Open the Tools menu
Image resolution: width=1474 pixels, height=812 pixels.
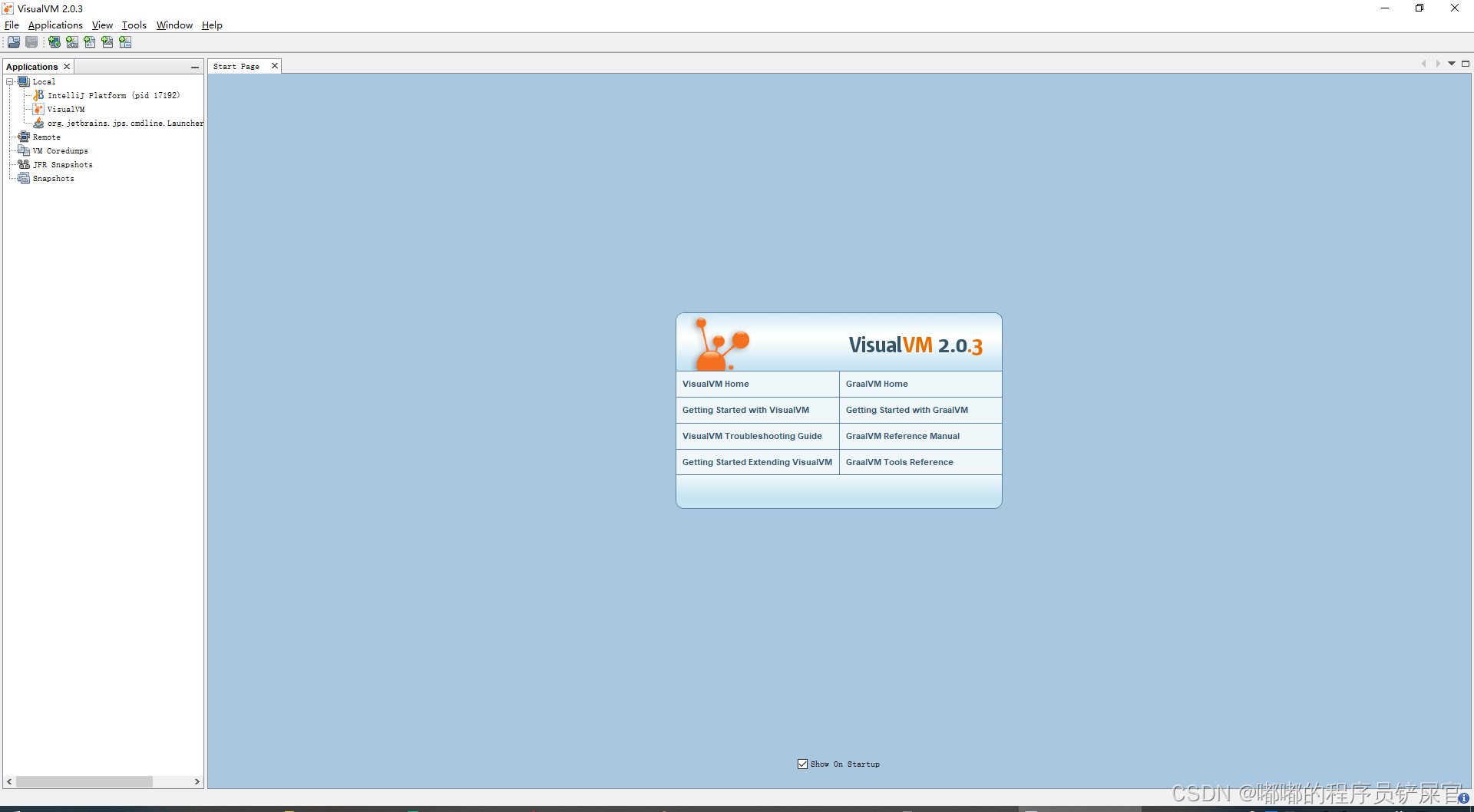134,25
